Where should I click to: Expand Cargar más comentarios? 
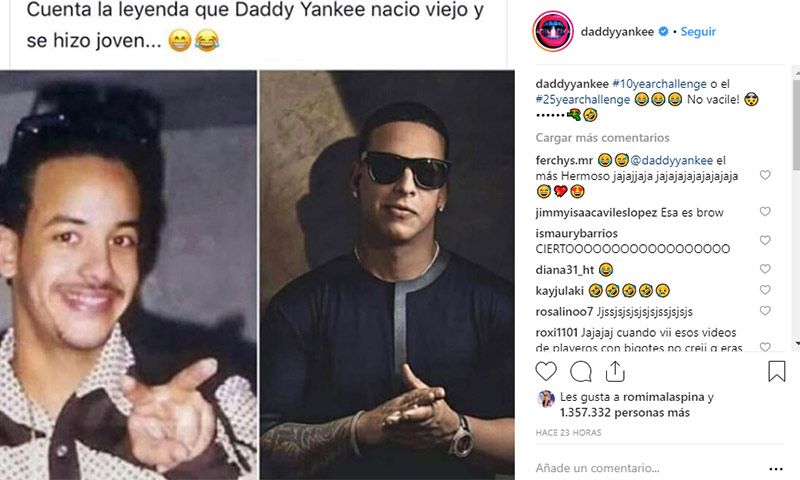tap(603, 138)
